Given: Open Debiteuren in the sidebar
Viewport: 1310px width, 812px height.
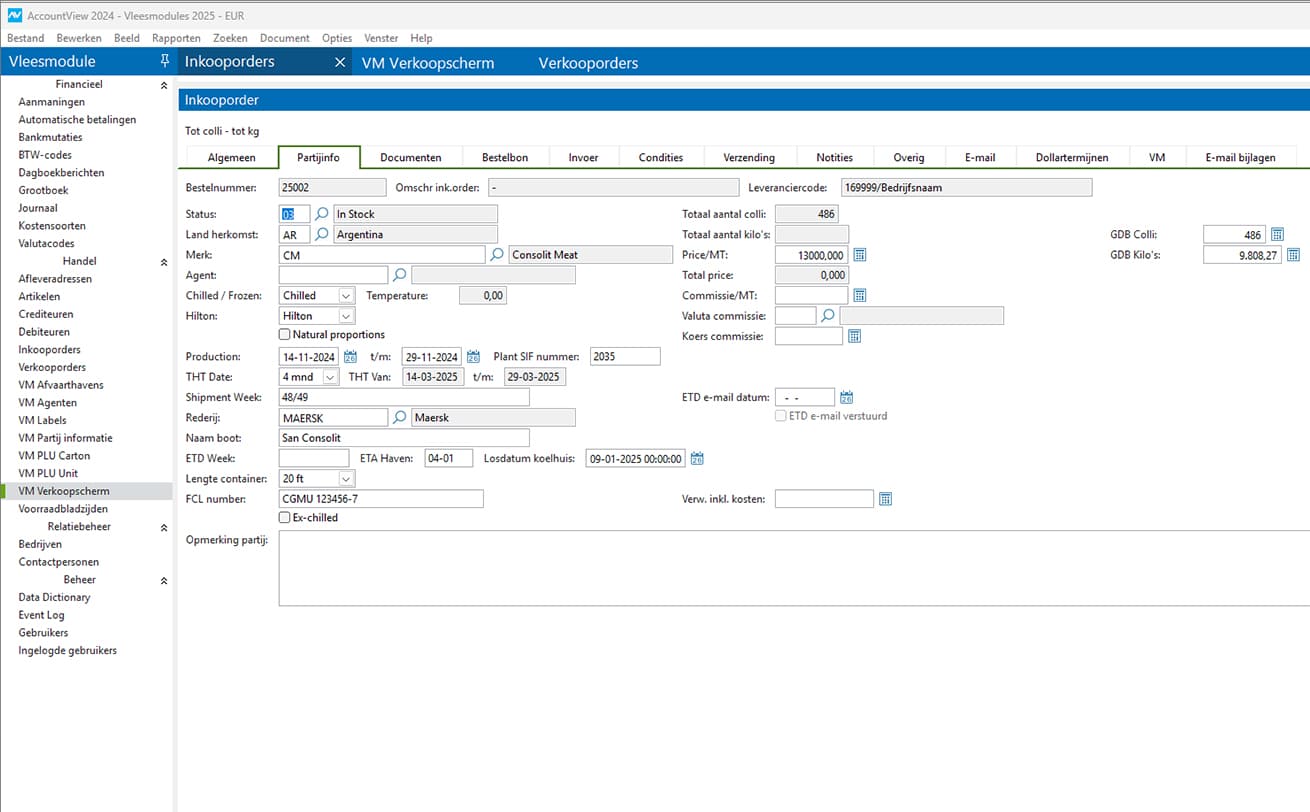Looking at the screenshot, I should [44, 332].
